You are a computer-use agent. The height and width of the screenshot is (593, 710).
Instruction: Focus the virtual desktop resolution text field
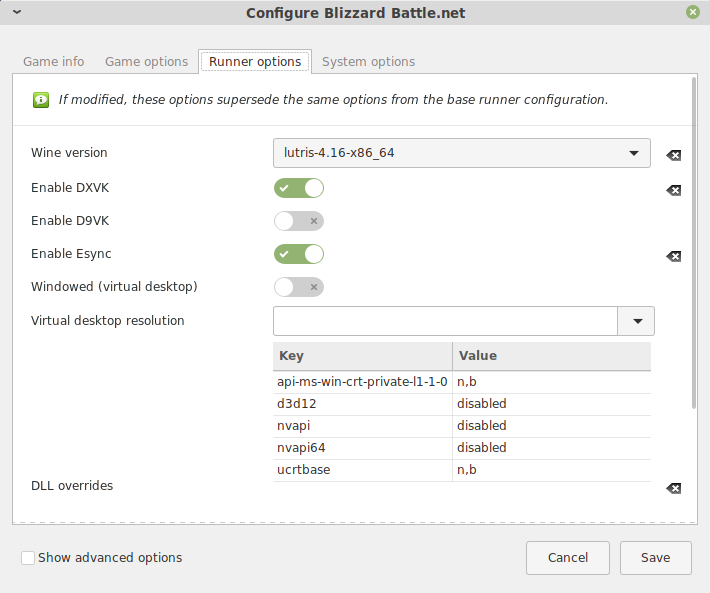coord(446,321)
